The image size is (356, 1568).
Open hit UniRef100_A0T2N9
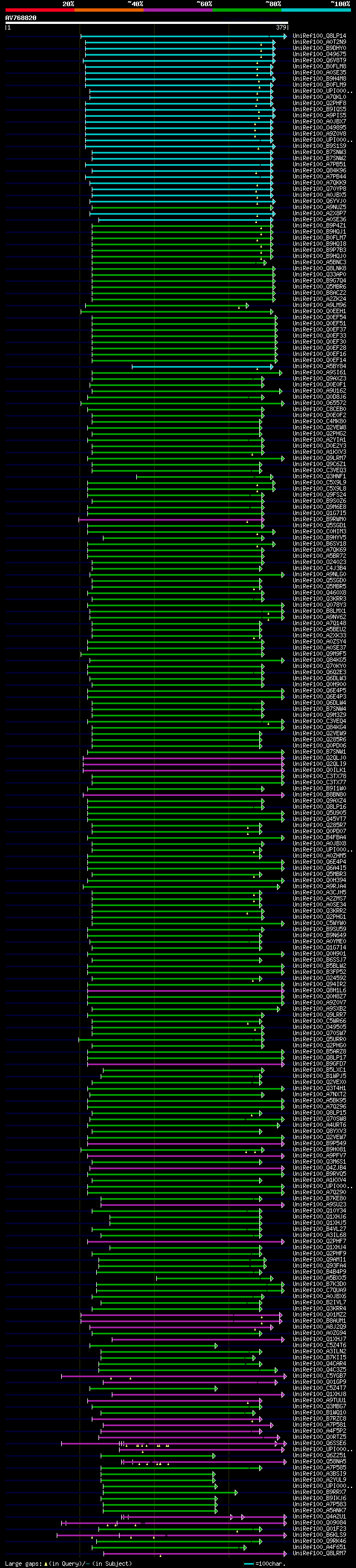(319, 43)
